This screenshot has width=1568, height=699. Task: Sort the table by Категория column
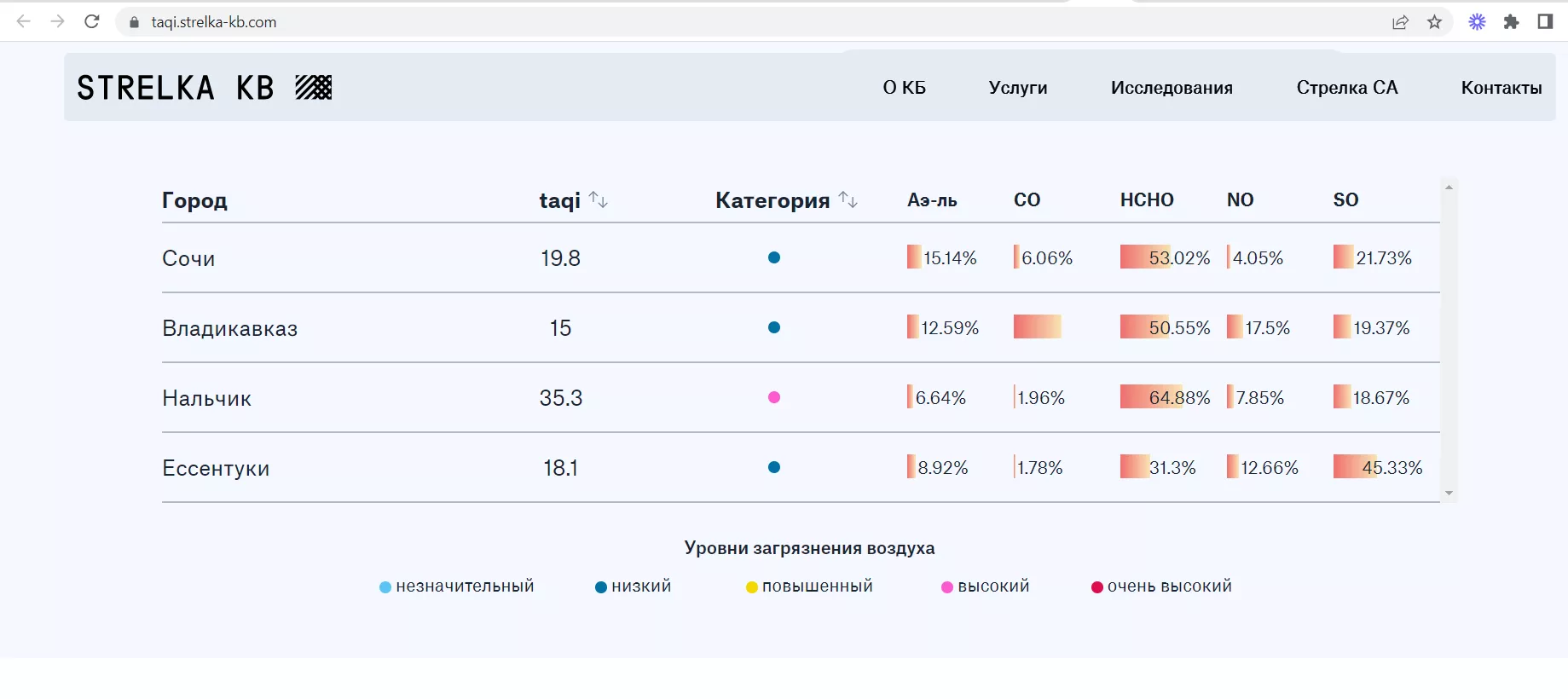pos(848,200)
